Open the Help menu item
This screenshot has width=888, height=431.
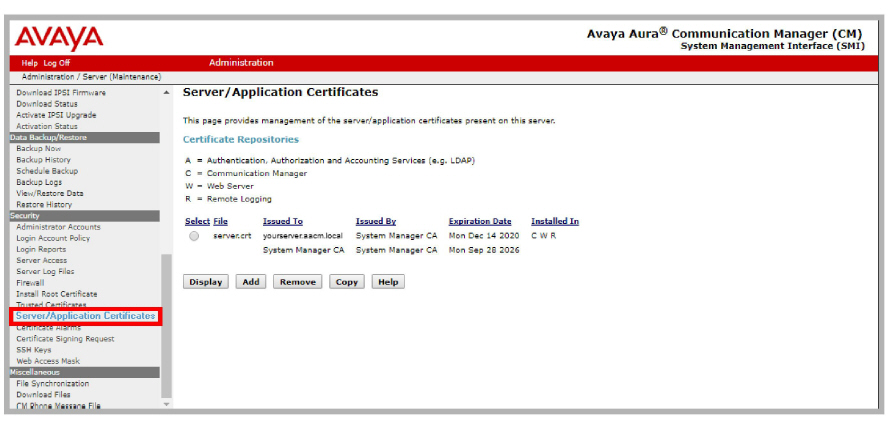tap(29, 63)
